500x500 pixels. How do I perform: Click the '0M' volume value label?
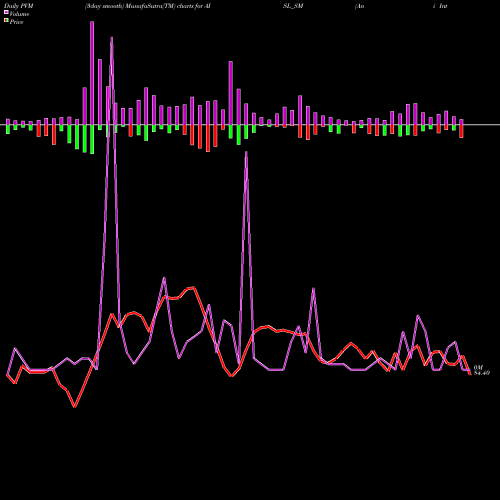point(478,367)
